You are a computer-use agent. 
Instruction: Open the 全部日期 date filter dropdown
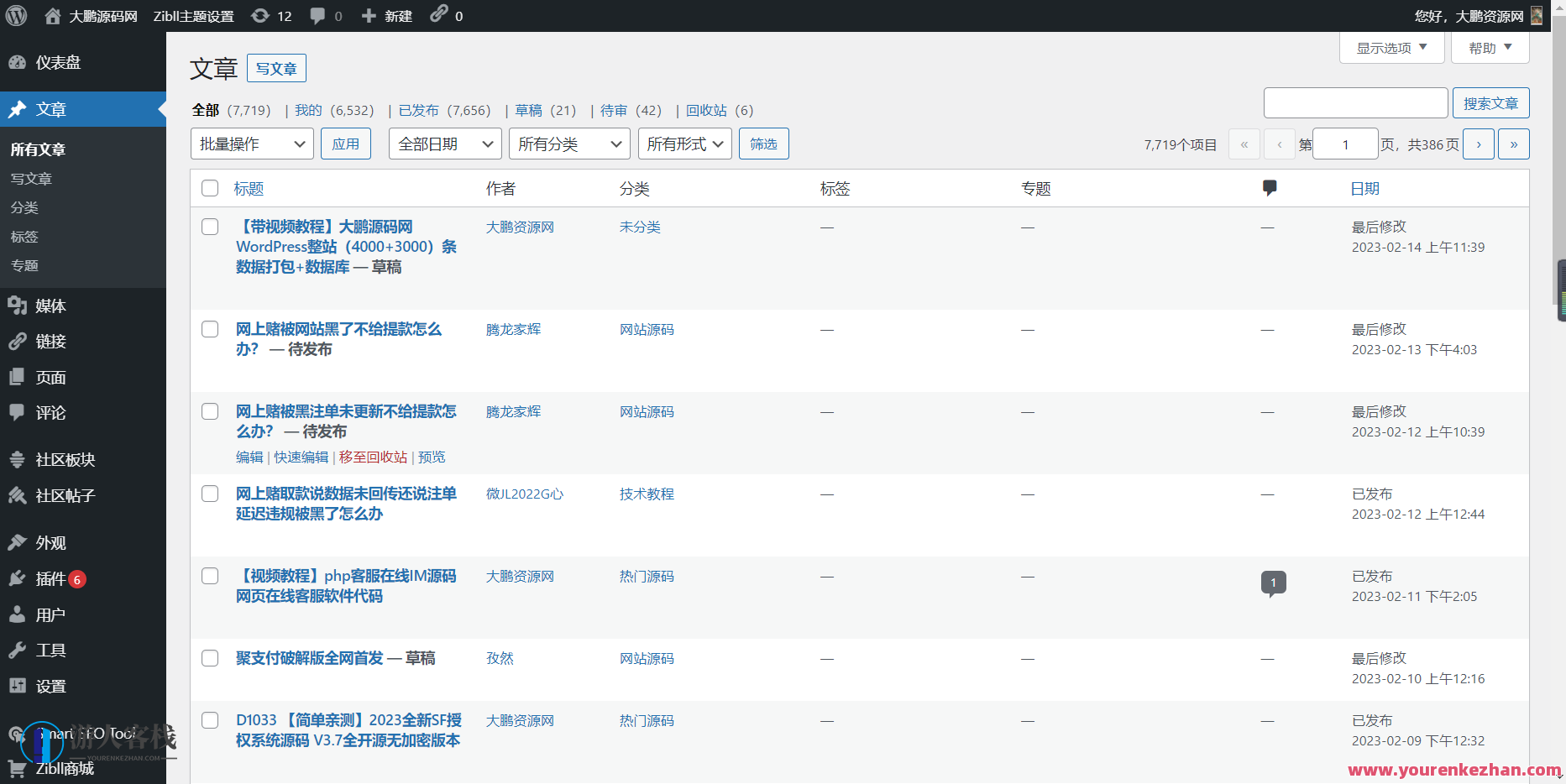(444, 144)
